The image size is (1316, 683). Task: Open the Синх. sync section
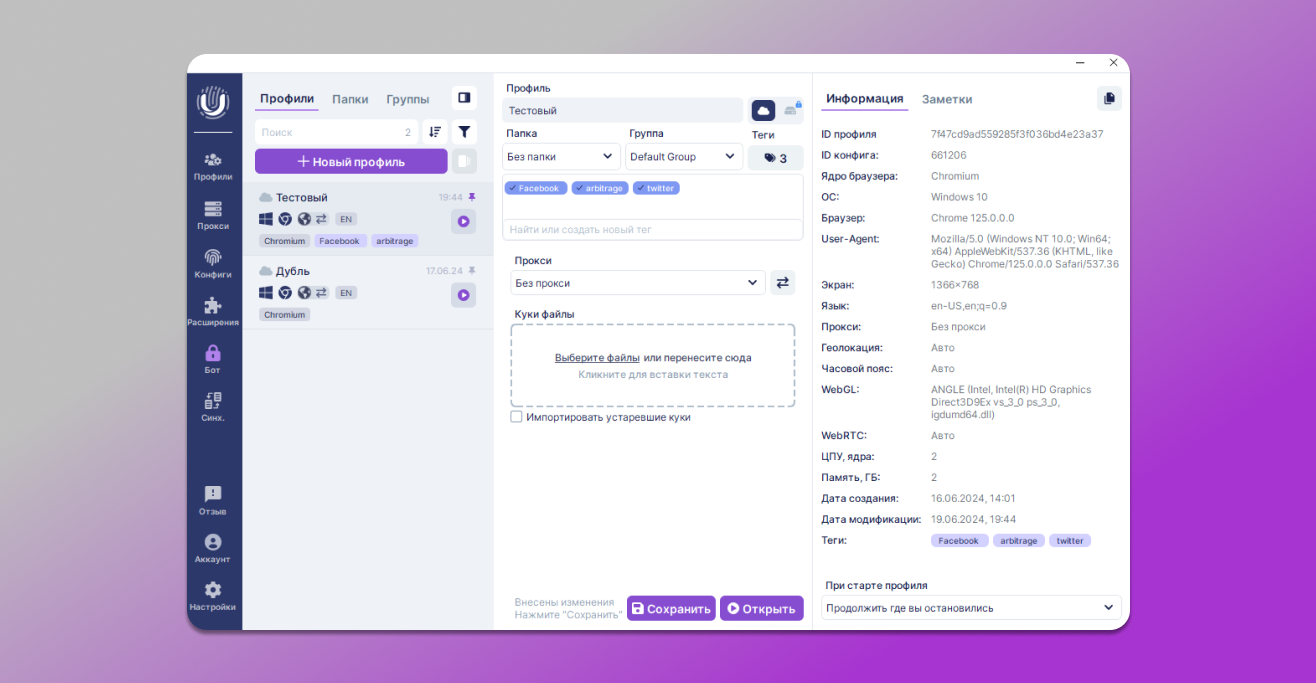pyautogui.click(x=213, y=407)
